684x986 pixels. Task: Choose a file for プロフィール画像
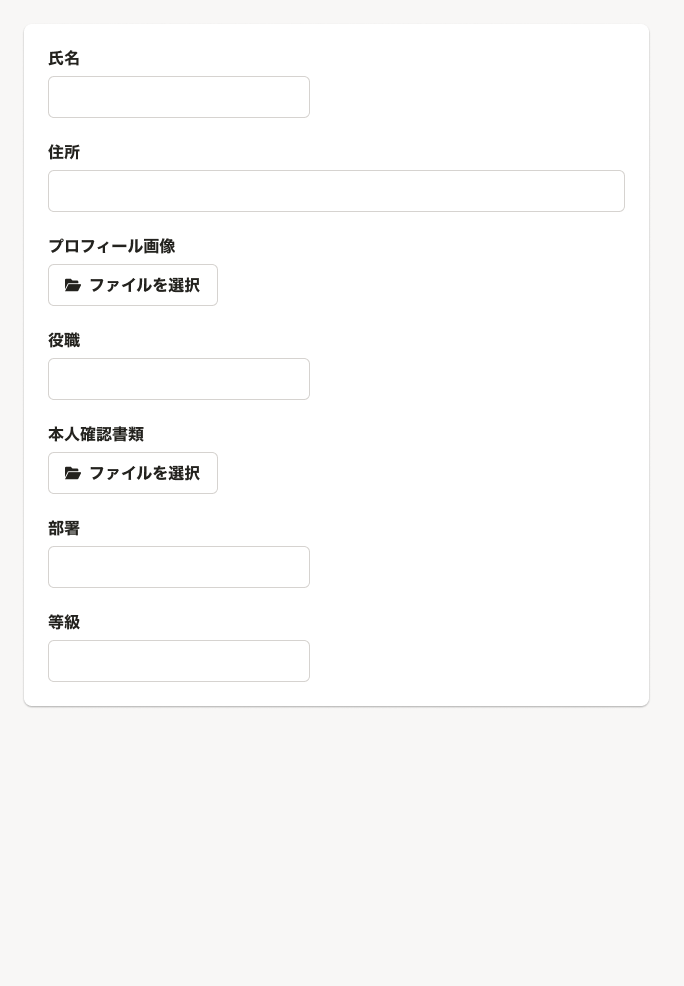coord(133,285)
